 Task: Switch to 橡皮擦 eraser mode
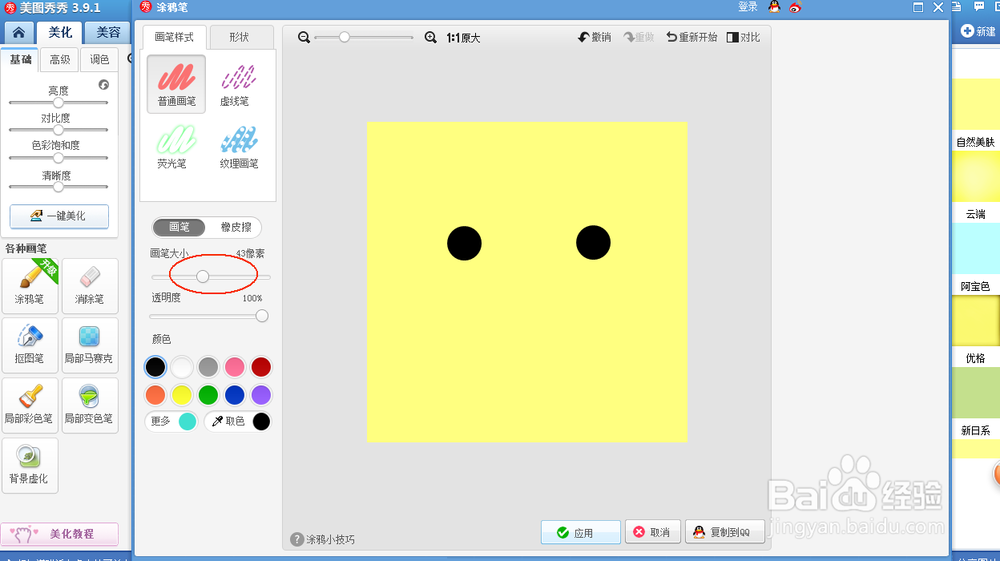click(x=235, y=227)
